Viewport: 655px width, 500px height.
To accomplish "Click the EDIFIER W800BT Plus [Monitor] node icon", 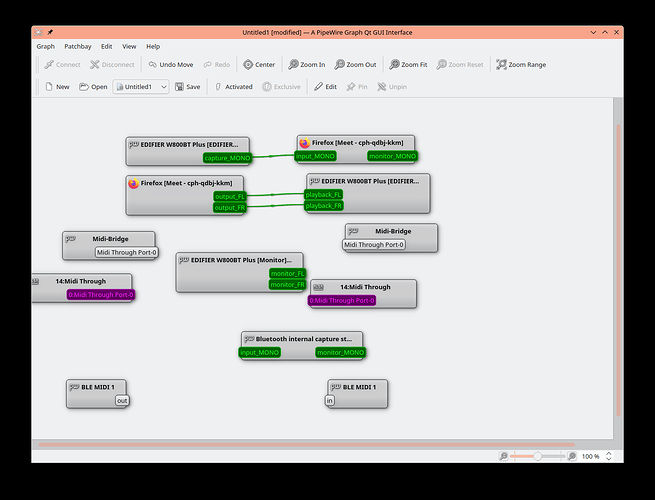I will pos(184,260).
